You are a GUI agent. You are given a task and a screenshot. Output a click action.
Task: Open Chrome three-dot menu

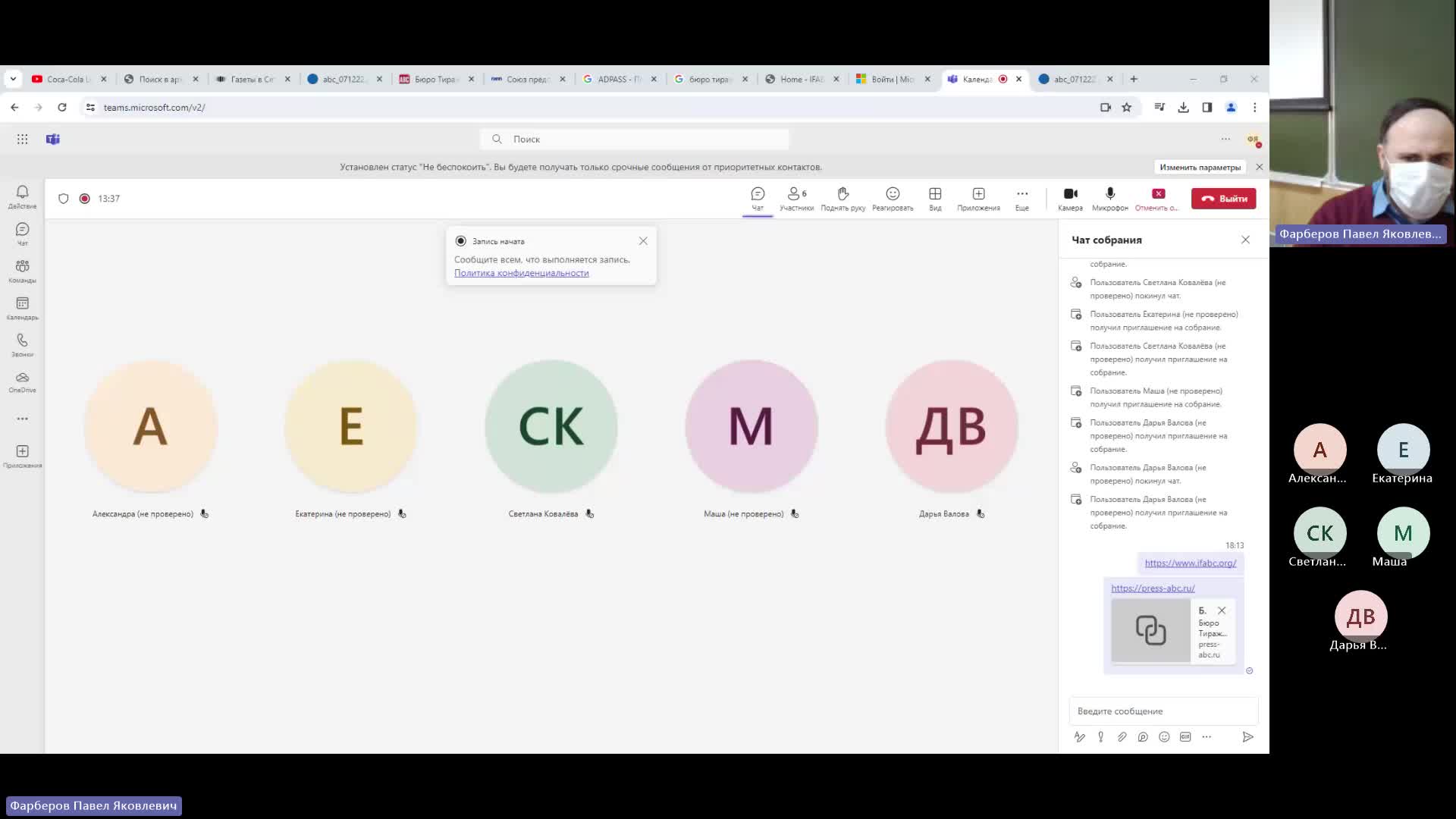(1255, 108)
